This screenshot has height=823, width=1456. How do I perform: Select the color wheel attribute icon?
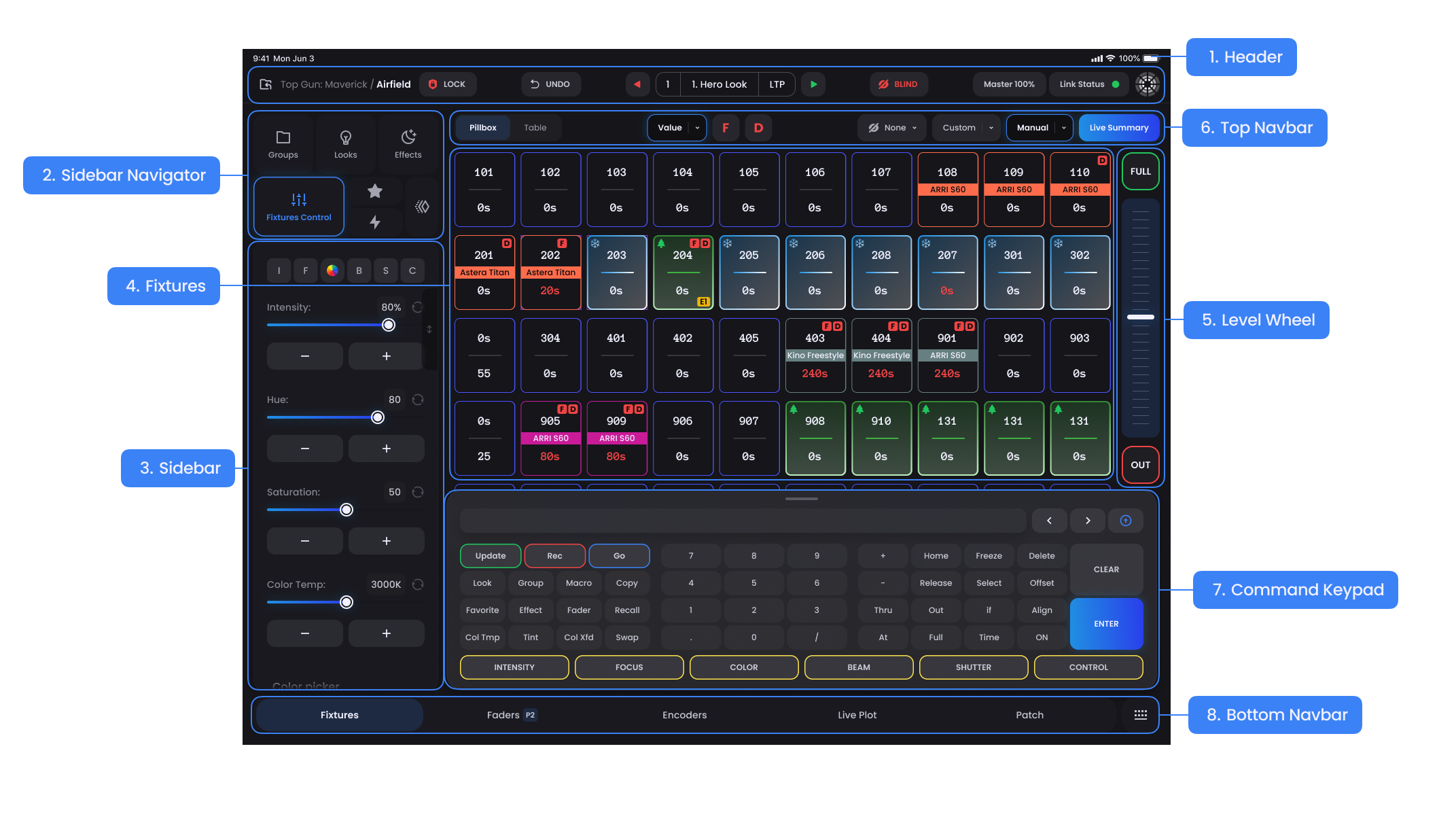pos(332,270)
